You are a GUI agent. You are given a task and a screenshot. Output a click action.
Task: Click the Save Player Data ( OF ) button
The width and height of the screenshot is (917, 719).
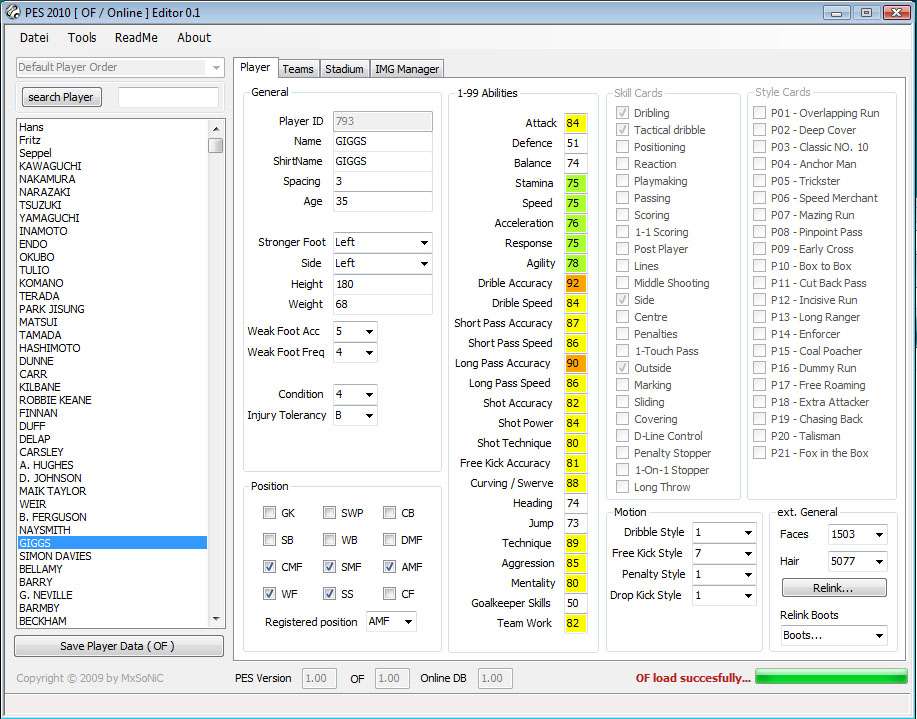click(118, 646)
